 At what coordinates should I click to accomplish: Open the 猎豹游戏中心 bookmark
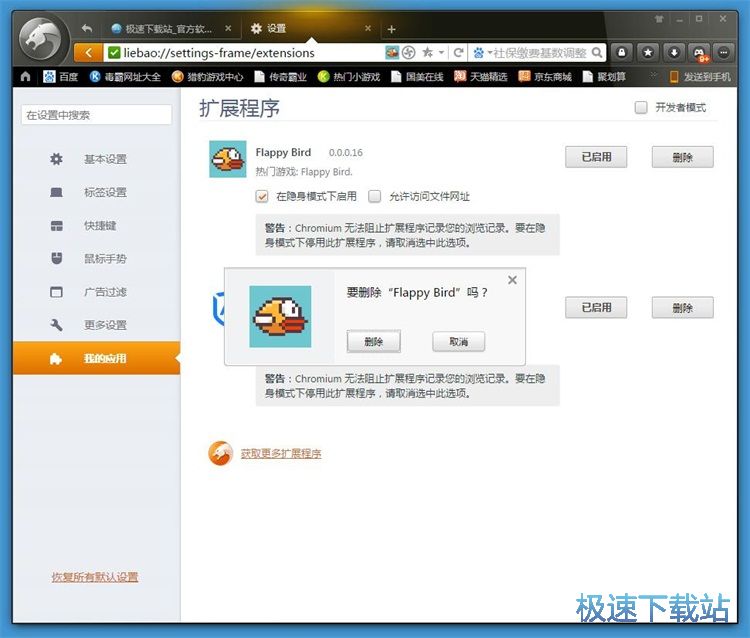(x=207, y=77)
